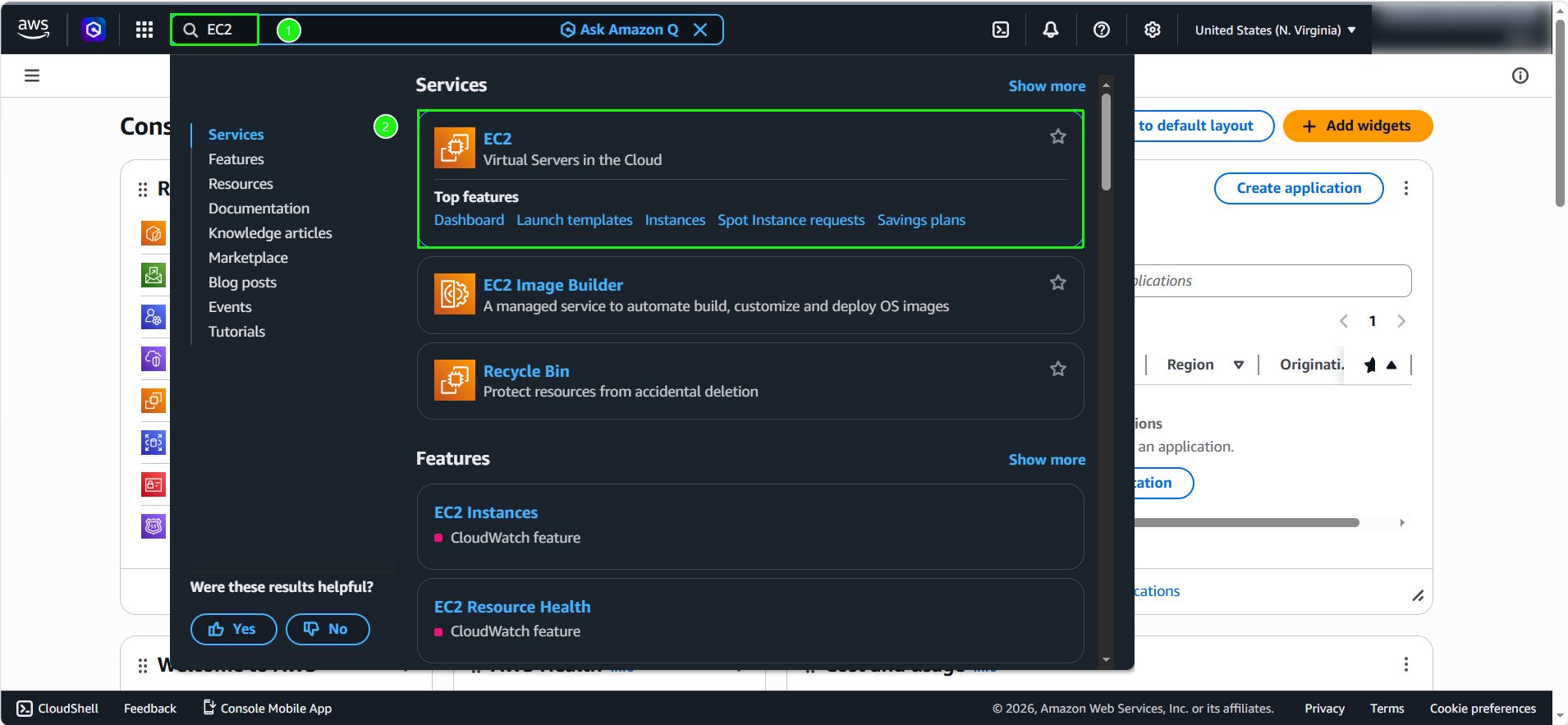
Task: Click the Create application button
Action: tap(1299, 188)
